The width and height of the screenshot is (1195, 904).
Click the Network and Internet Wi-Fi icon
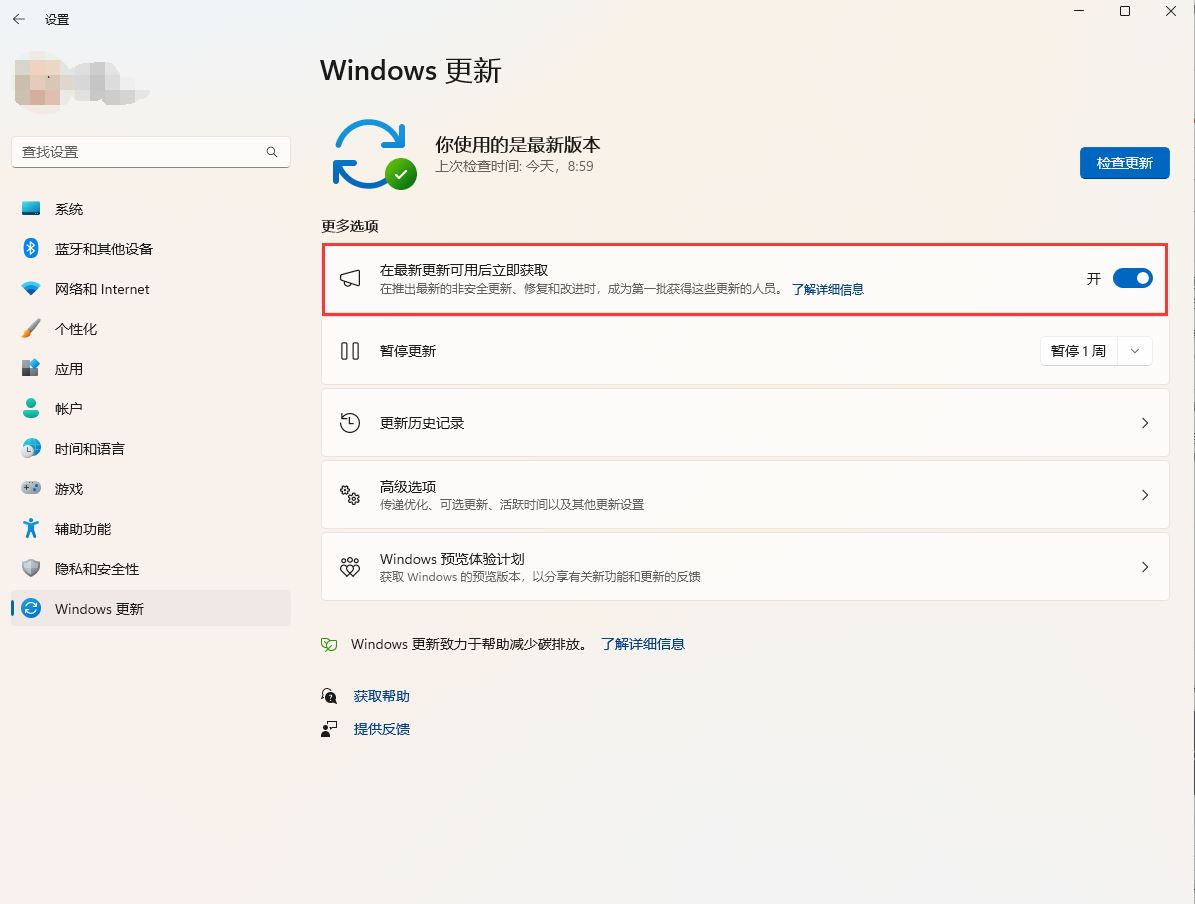31,289
